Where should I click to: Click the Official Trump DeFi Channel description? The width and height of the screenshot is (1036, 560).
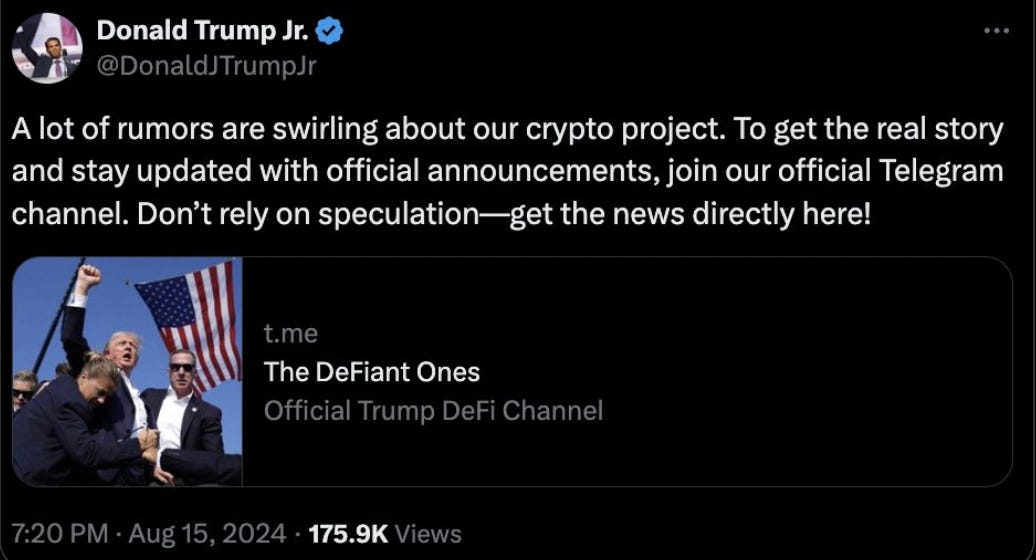point(432,410)
